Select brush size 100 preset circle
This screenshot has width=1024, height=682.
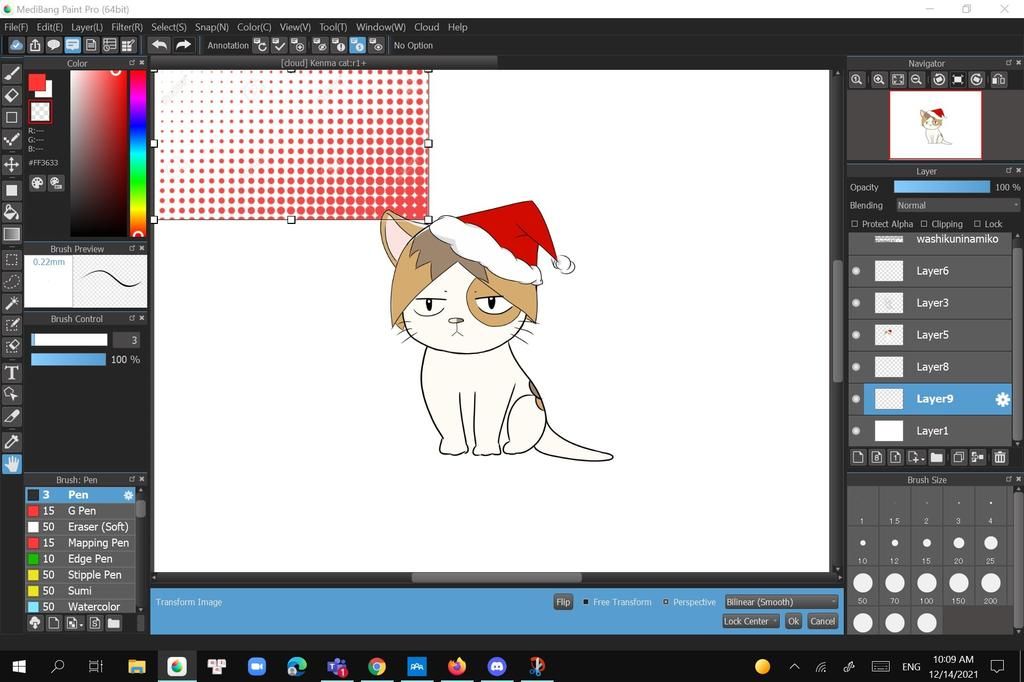927,583
